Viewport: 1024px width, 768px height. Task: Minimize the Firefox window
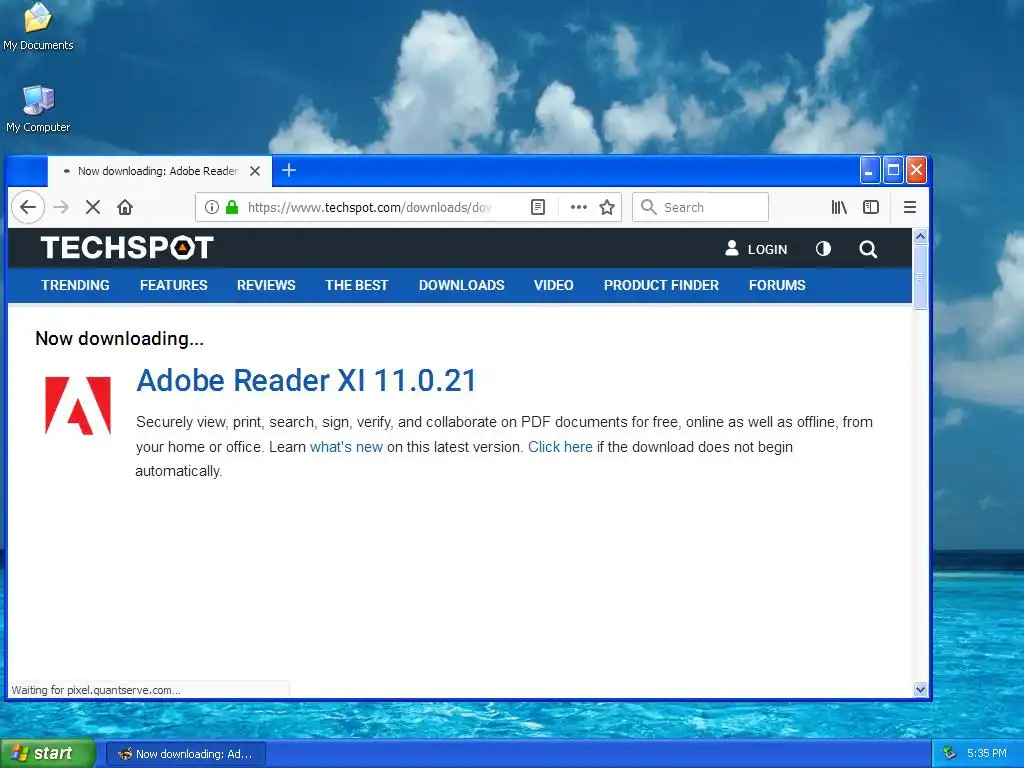870,170
